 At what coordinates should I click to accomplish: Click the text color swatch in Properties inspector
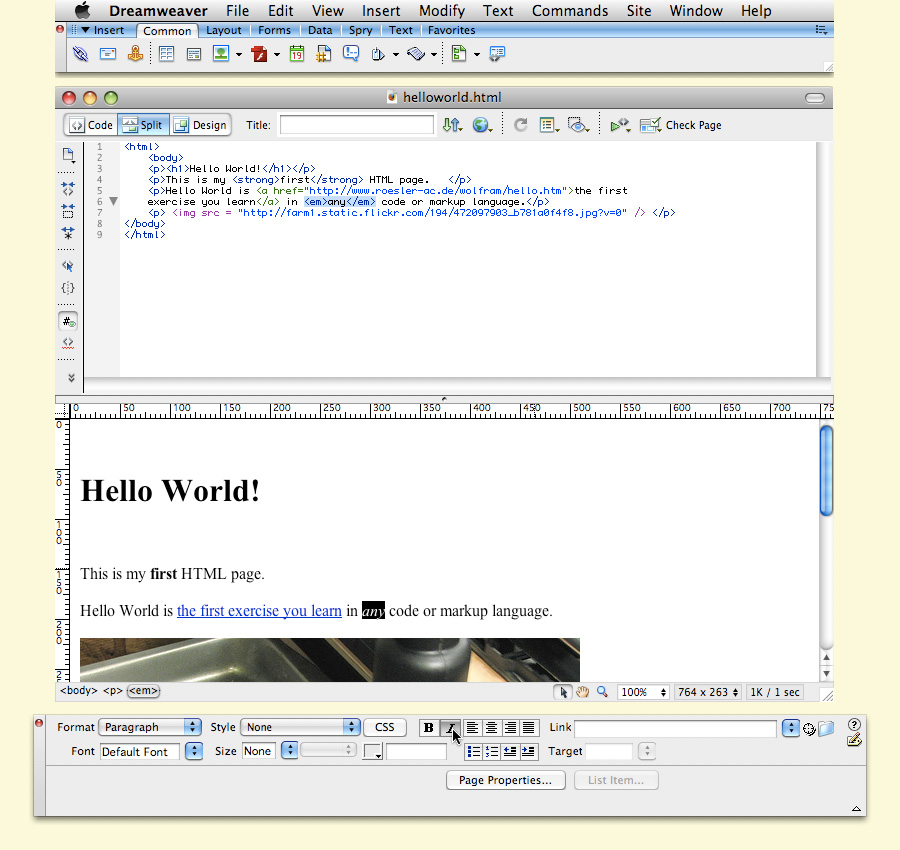click(371, 750)
